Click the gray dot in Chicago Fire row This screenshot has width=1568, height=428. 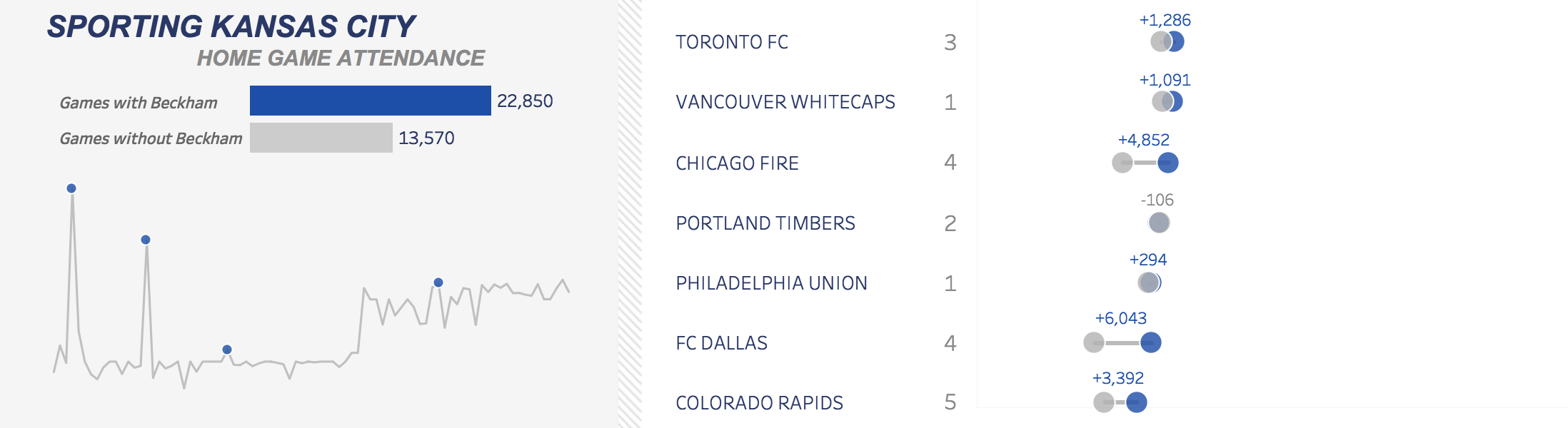tap(1122, 163)
